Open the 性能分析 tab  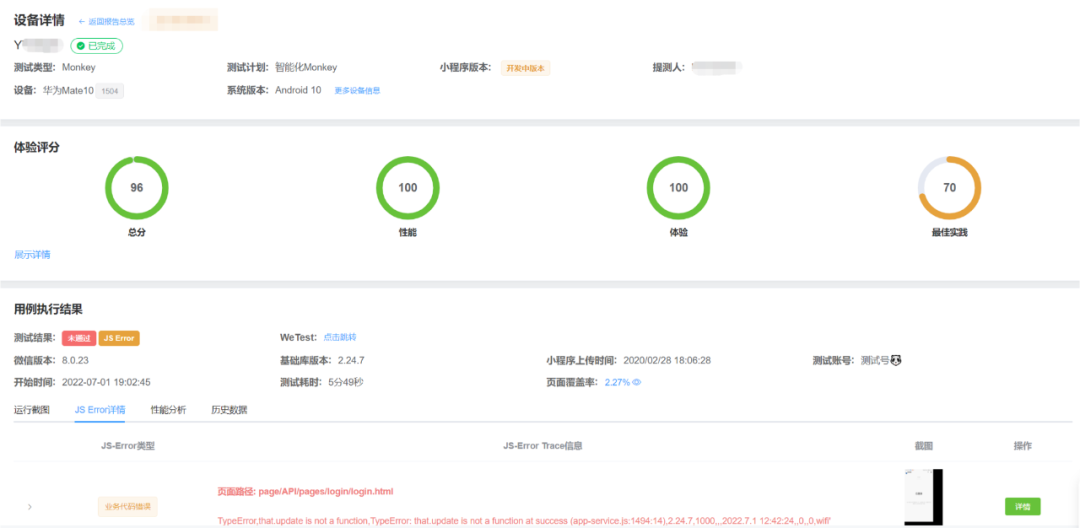tap(168, 410)
